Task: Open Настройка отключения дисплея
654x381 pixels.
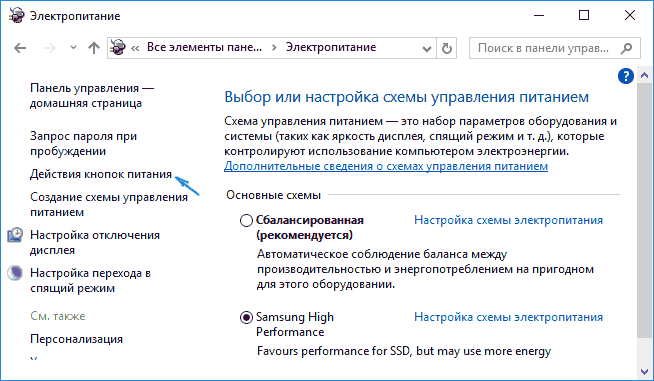Action: 95,242
